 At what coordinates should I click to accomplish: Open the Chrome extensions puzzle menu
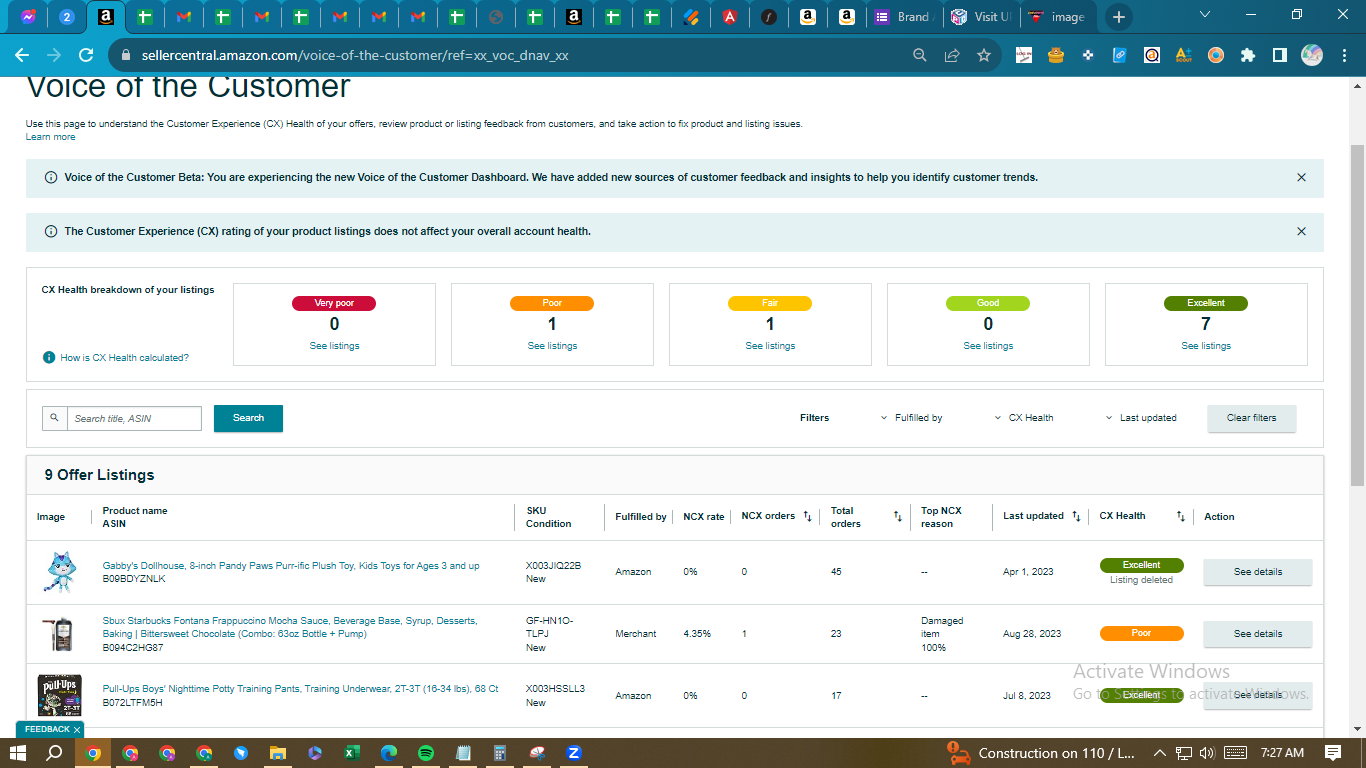click(1247, 56)
